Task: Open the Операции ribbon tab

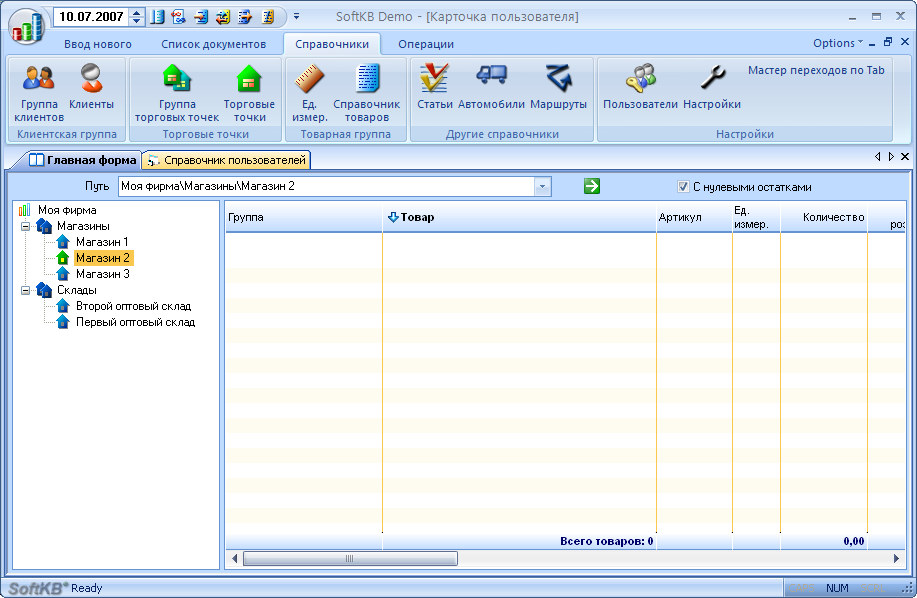Action: tap(426, 44)
